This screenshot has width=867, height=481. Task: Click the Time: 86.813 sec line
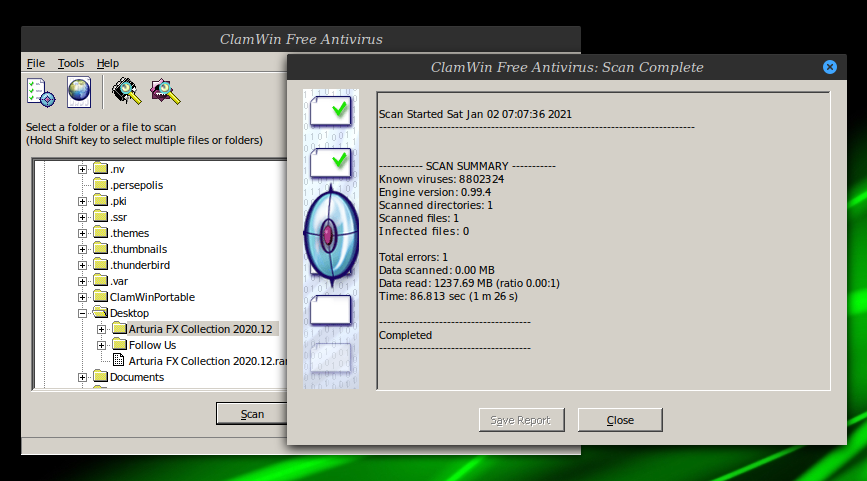tap(448, 296)
